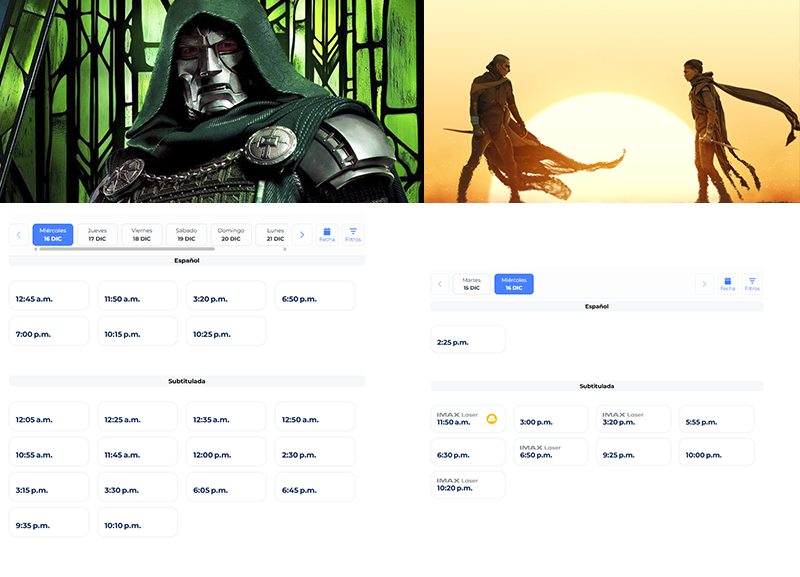
Task: Select the IMAX Laser 3:20 p.m. showtime
Action: pyautogui.click(x=634, y=419)
